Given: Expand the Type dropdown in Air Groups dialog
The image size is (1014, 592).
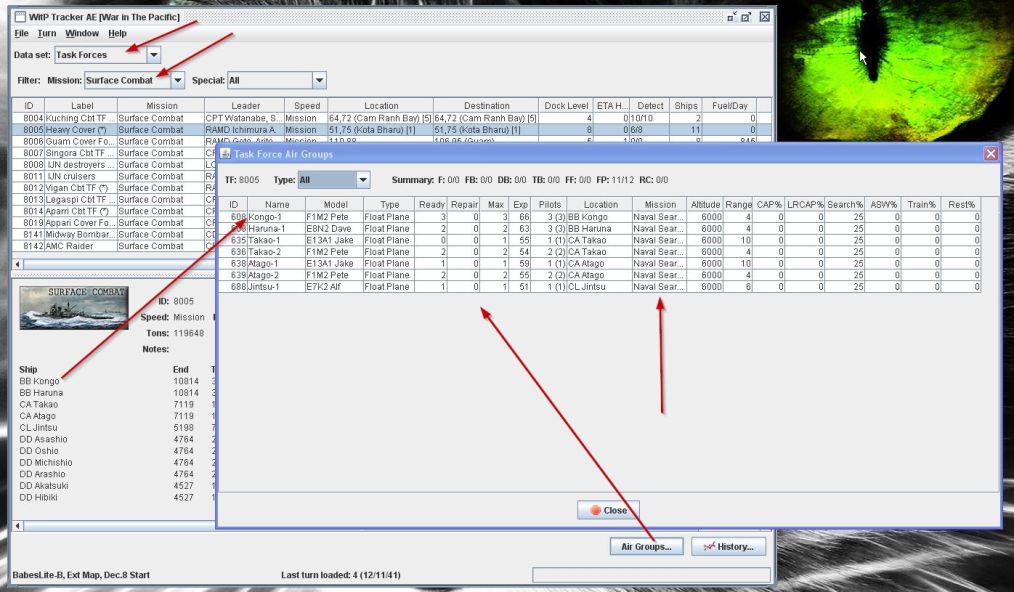Looking at the screenshot, I should click(363, 180).
